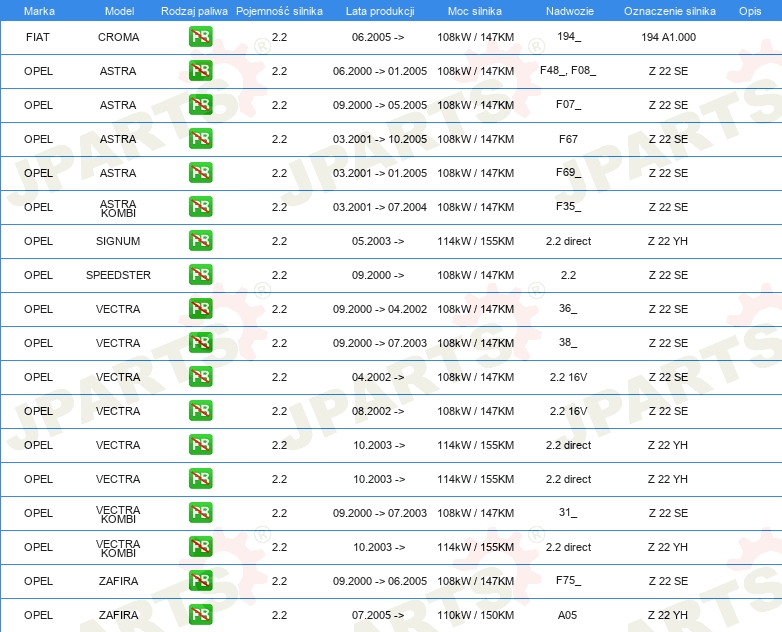Click the Oznaczenie silnika column header

(670, 11)
